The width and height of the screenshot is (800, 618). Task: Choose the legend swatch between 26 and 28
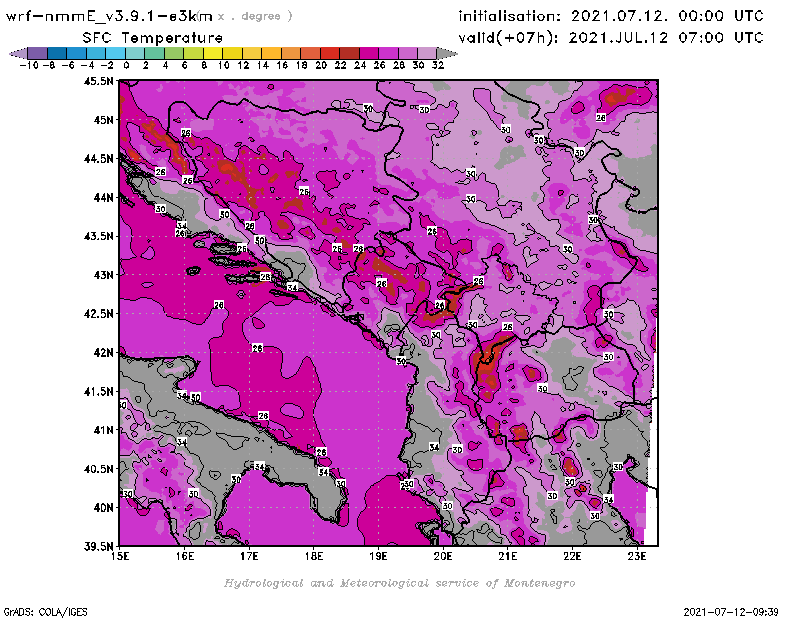pos(388,53)
